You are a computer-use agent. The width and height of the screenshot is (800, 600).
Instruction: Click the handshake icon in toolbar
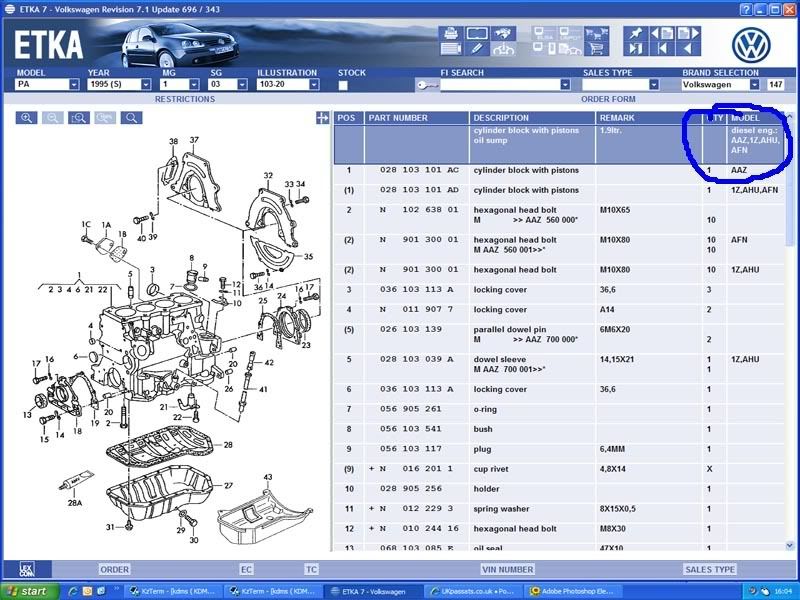(x=503, y=34)
